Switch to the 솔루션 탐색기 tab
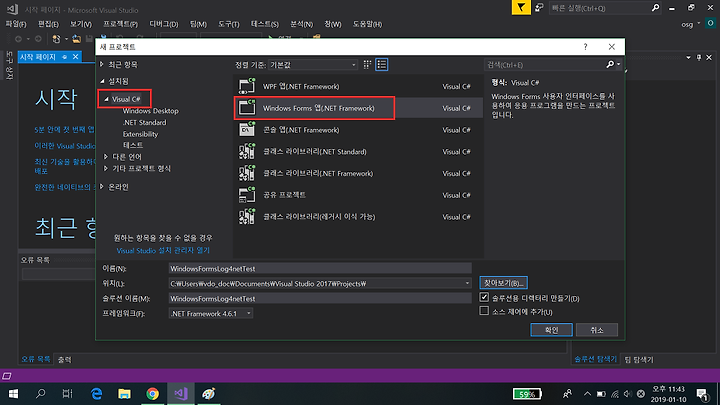The height and width of the screenshot is (405, 720). point(596,360)
